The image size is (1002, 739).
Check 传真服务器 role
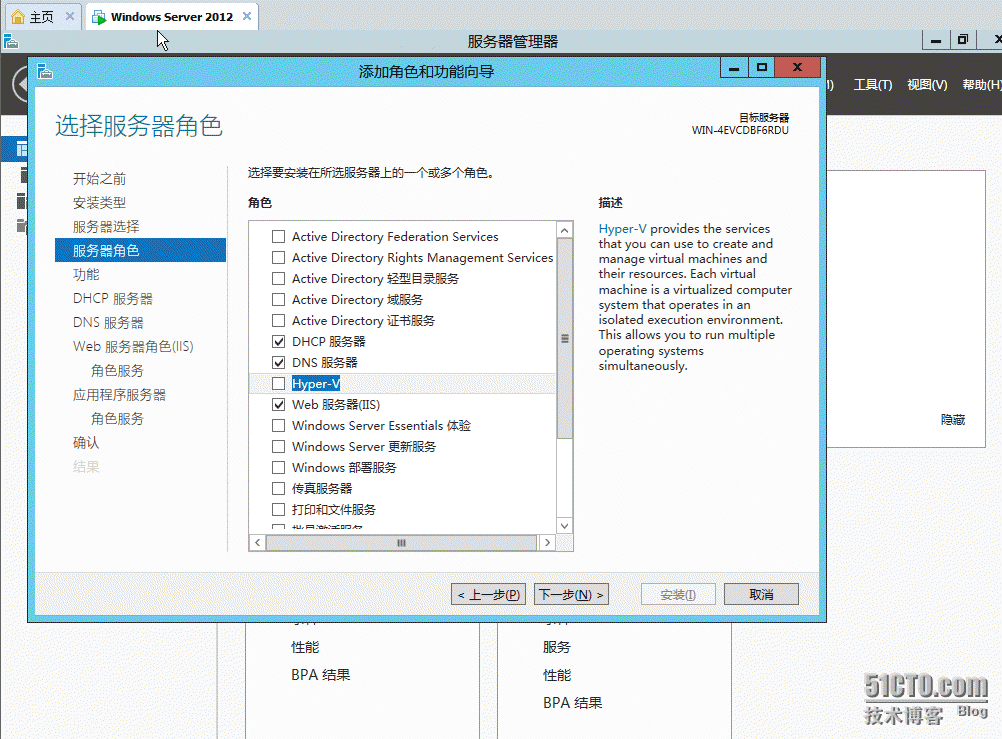tap(278, 488)
